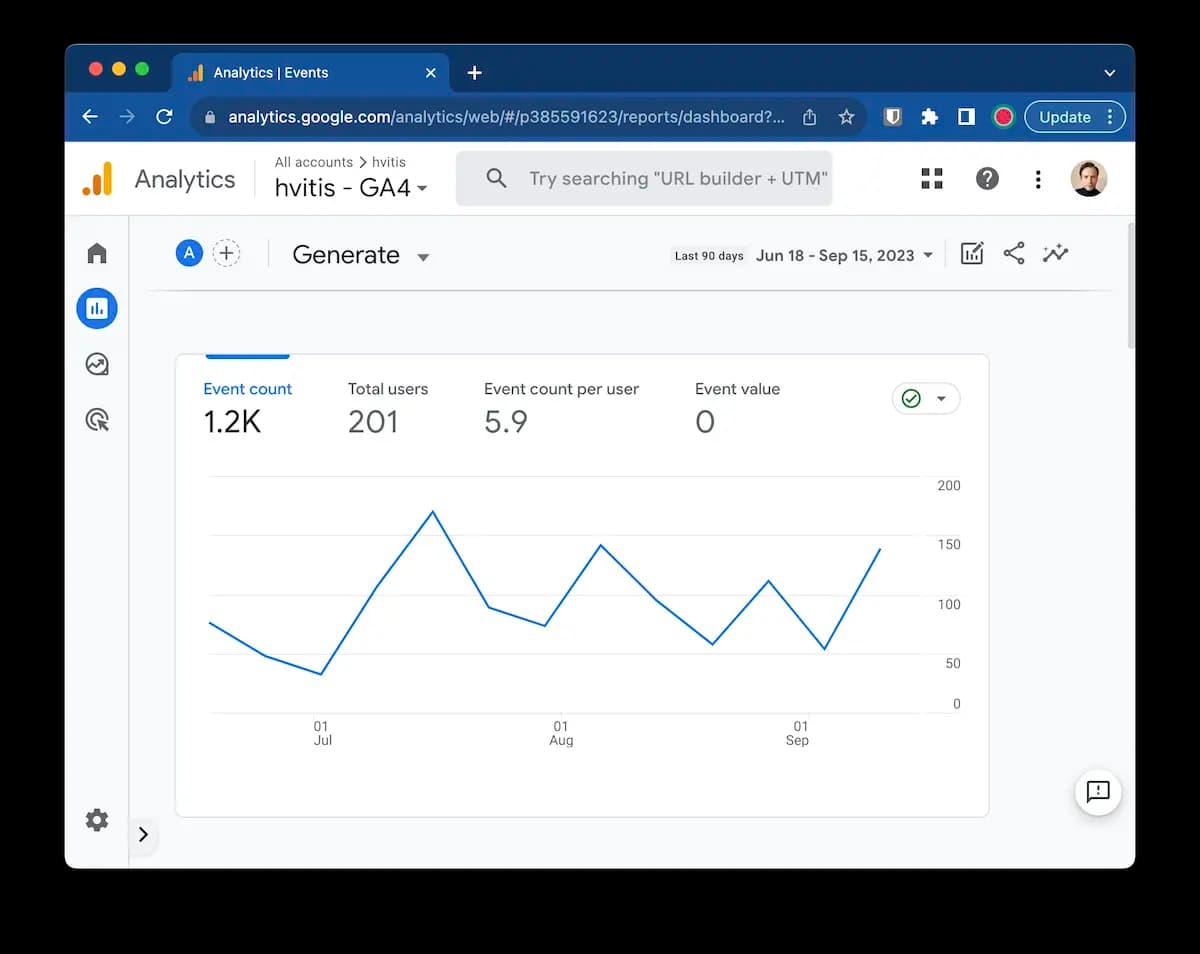Click the Analytics search field
1200x954 pixels.
click(x=677, y=179)
